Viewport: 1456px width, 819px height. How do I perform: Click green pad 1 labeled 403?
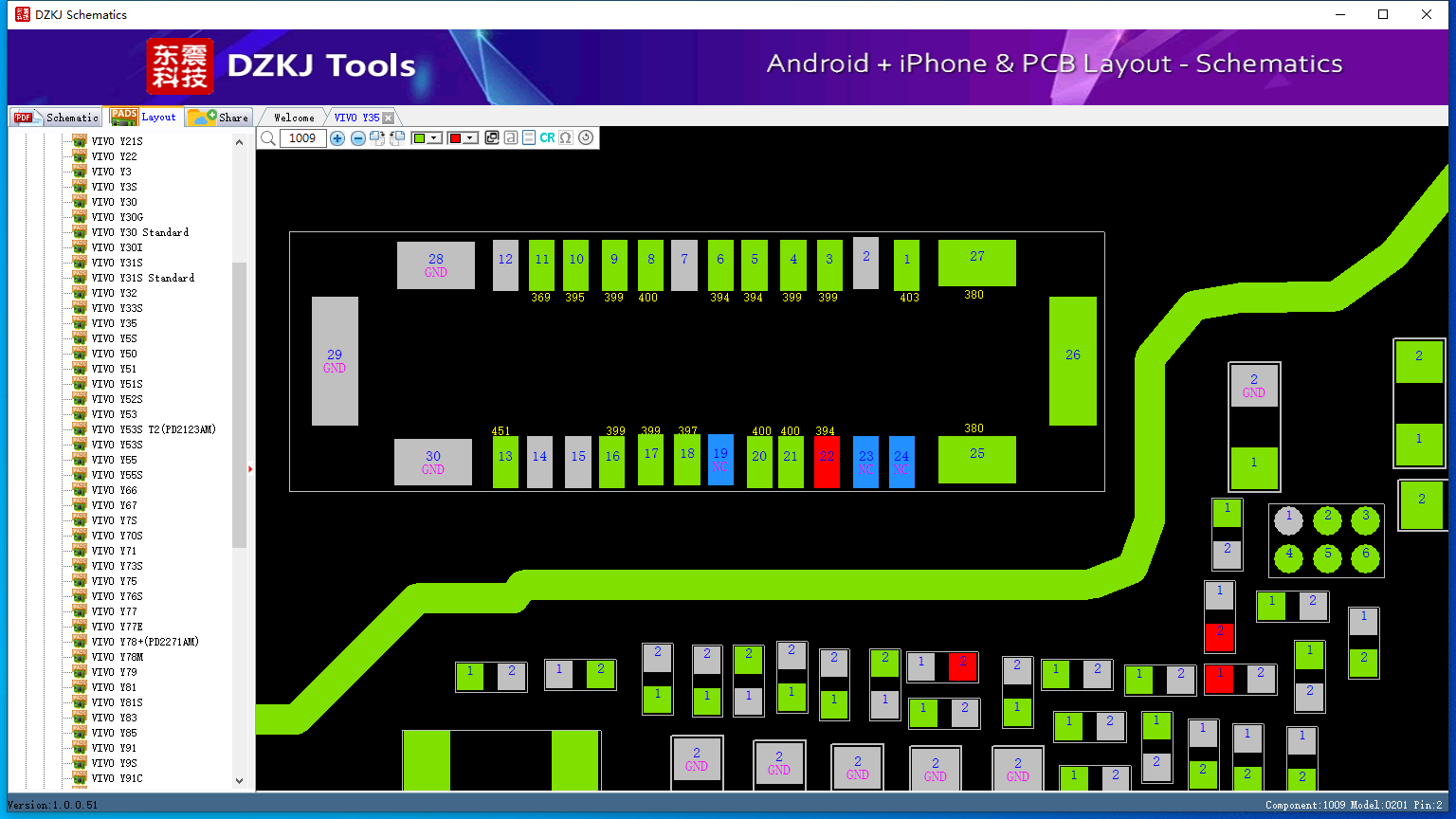906,265
